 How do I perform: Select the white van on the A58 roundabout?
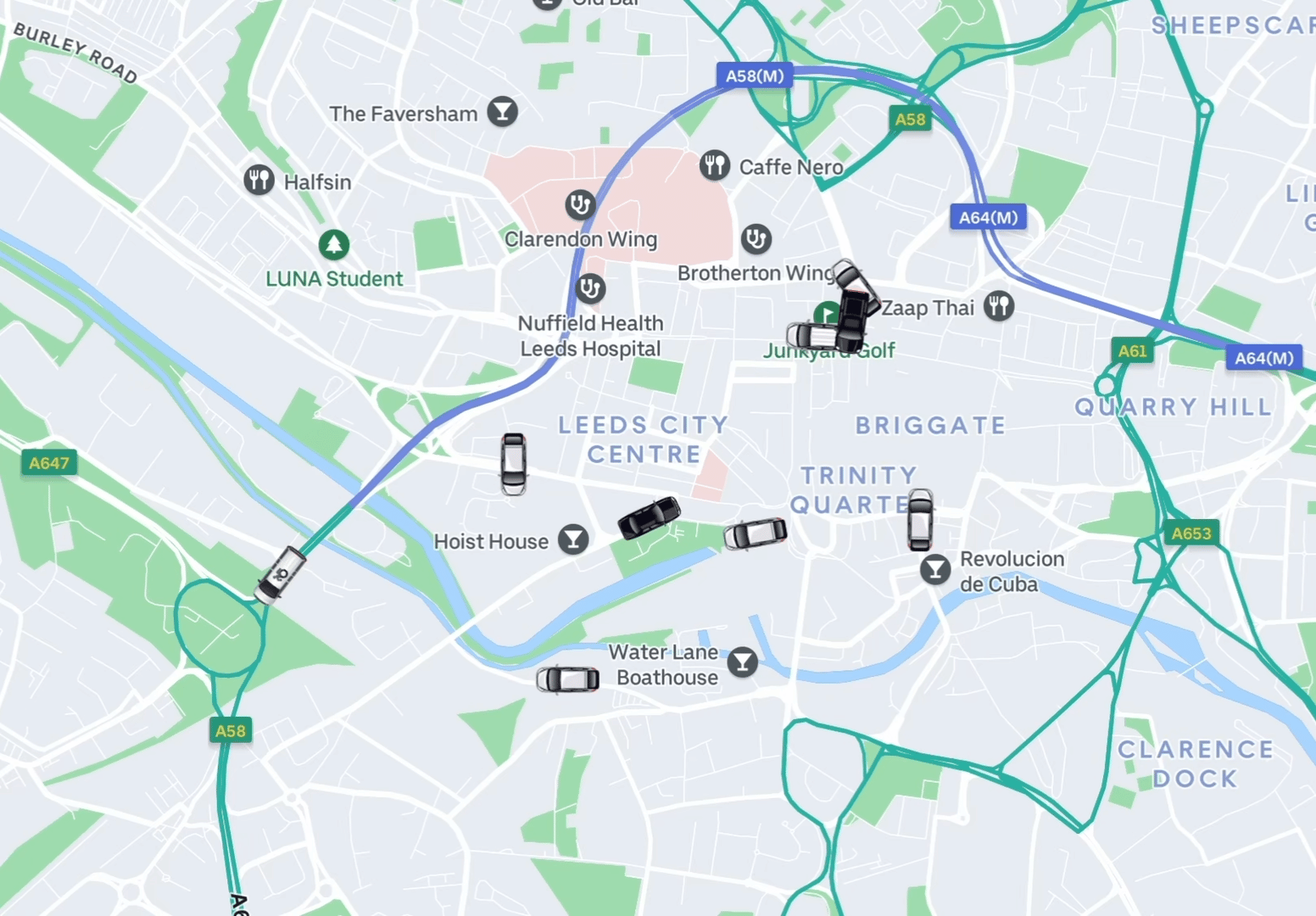281,575
